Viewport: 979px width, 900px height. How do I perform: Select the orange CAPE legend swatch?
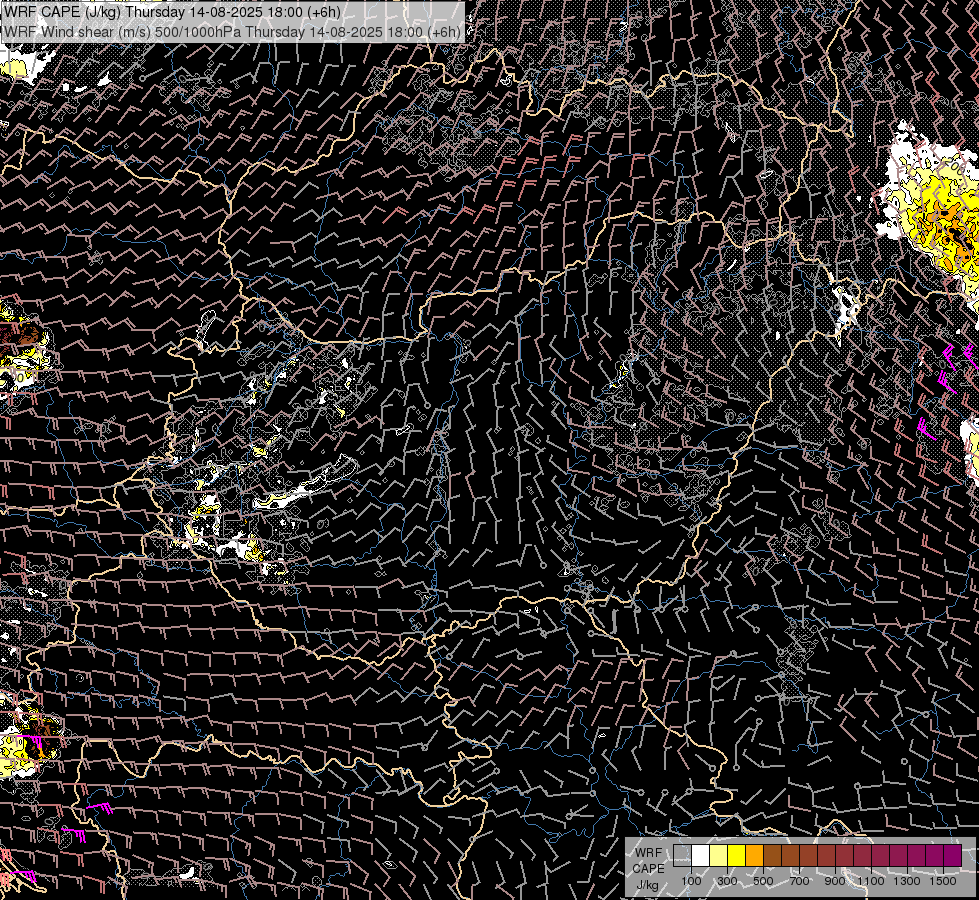[754, 856]
